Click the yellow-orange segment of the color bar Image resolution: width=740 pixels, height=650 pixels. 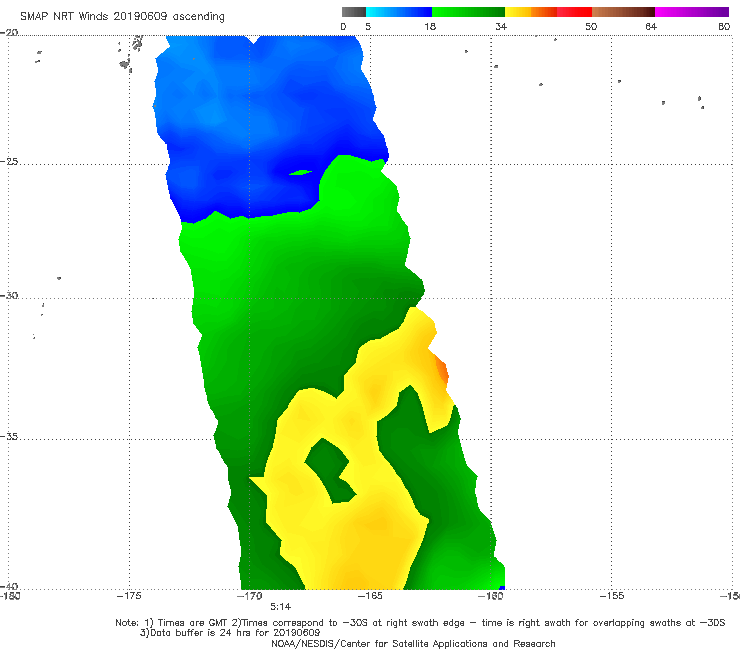tap(531, 12)
